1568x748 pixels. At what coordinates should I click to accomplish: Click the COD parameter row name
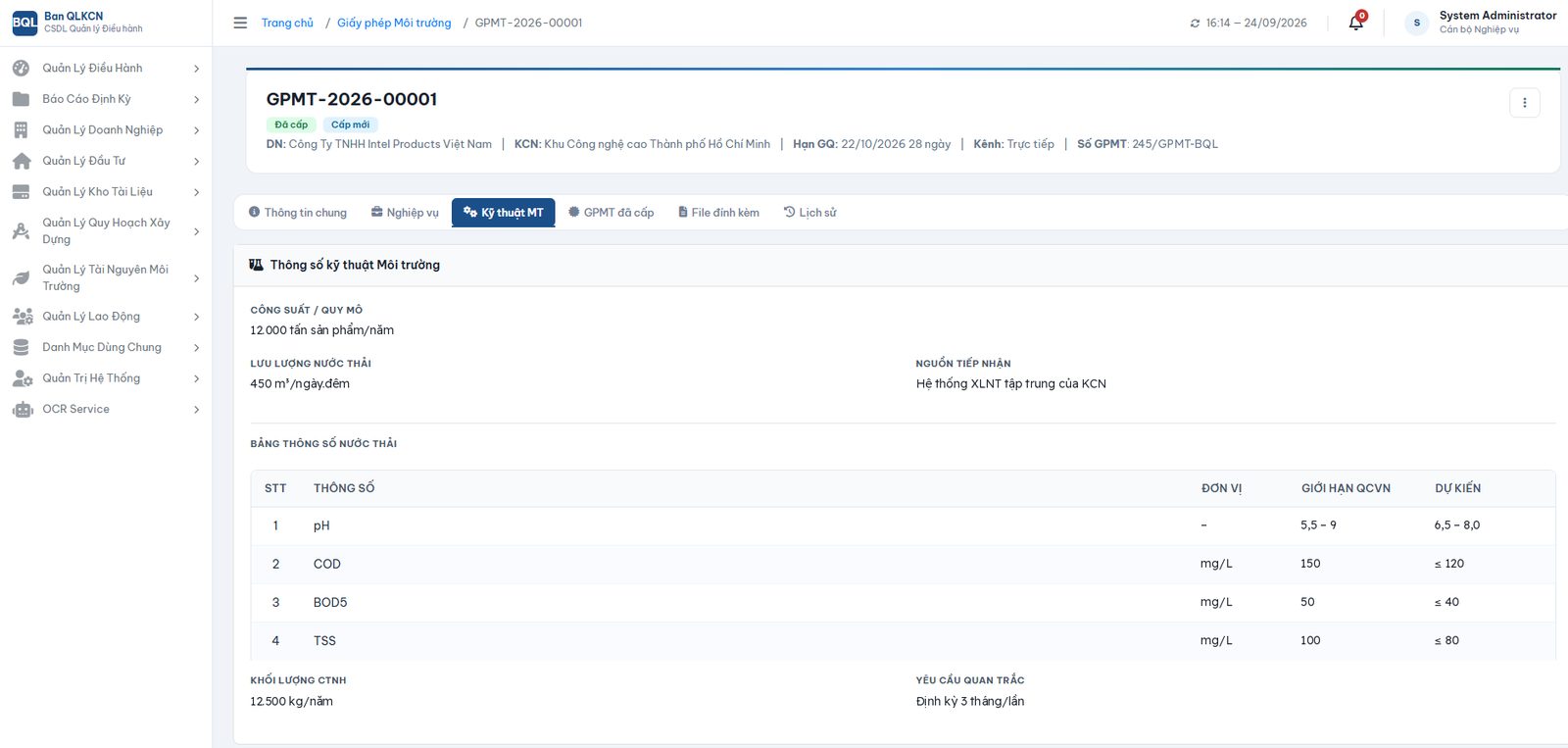327,565
